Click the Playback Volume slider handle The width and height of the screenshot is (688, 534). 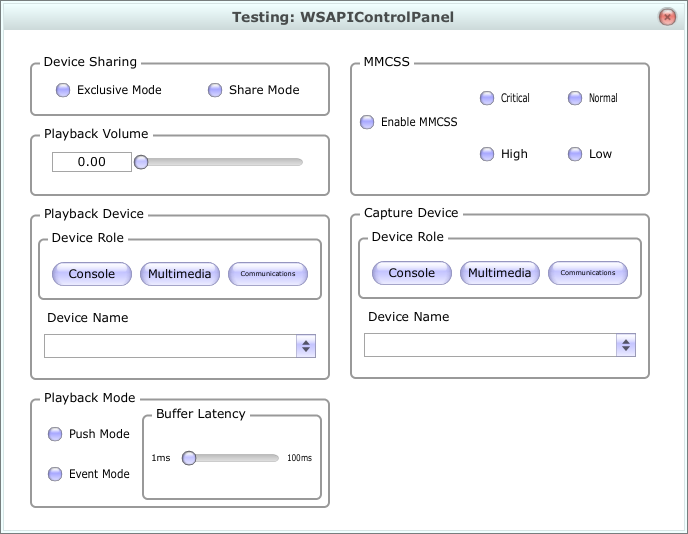(141, 162)
